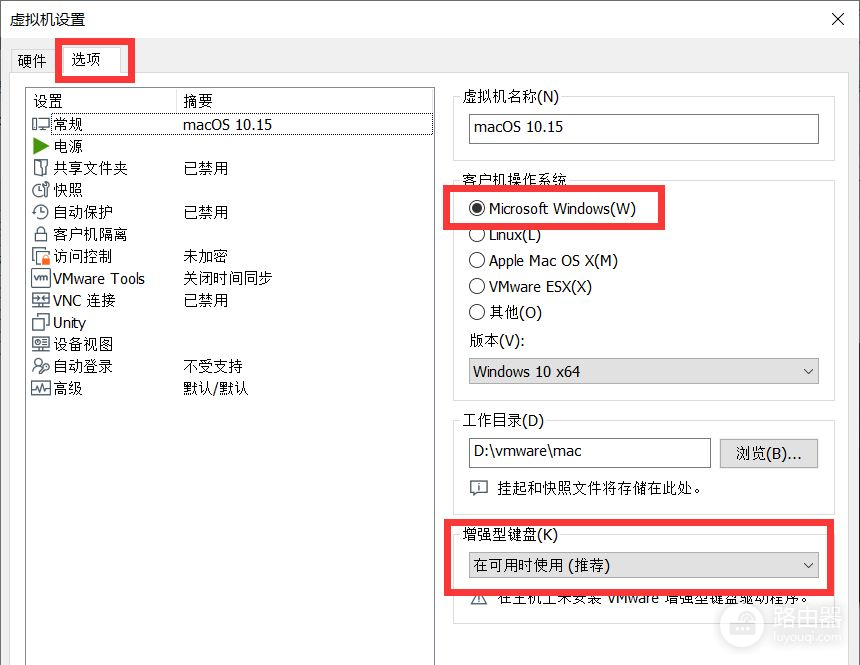Click the 自动保护 clock icon

click(41, 212)
